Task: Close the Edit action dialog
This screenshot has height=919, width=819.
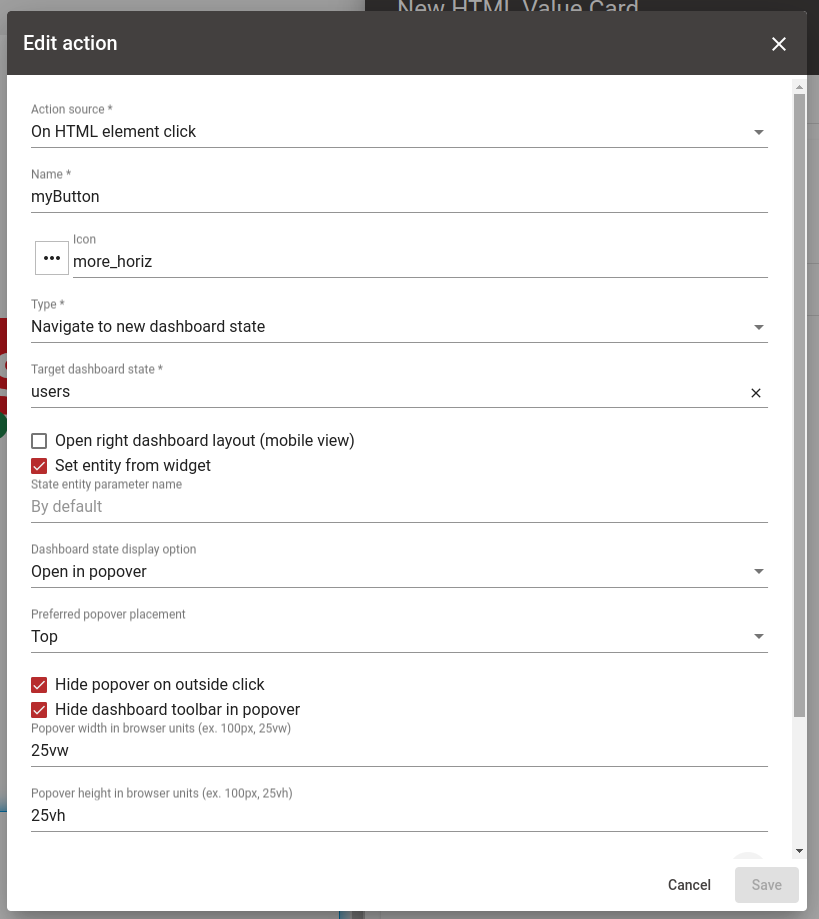Action: tap(779, 44)
